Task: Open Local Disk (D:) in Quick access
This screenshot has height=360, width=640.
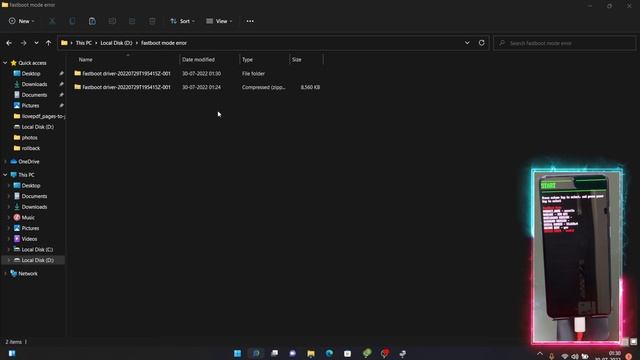Action: click(37, 127)
